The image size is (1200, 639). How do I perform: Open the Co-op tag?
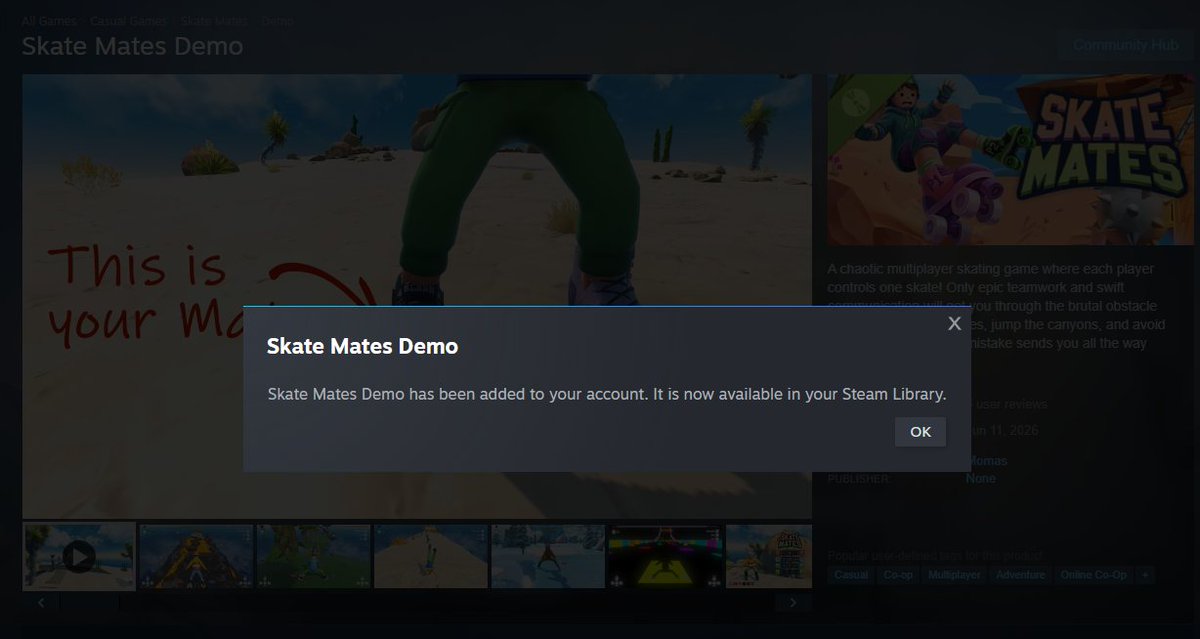[x=899, y=575]
